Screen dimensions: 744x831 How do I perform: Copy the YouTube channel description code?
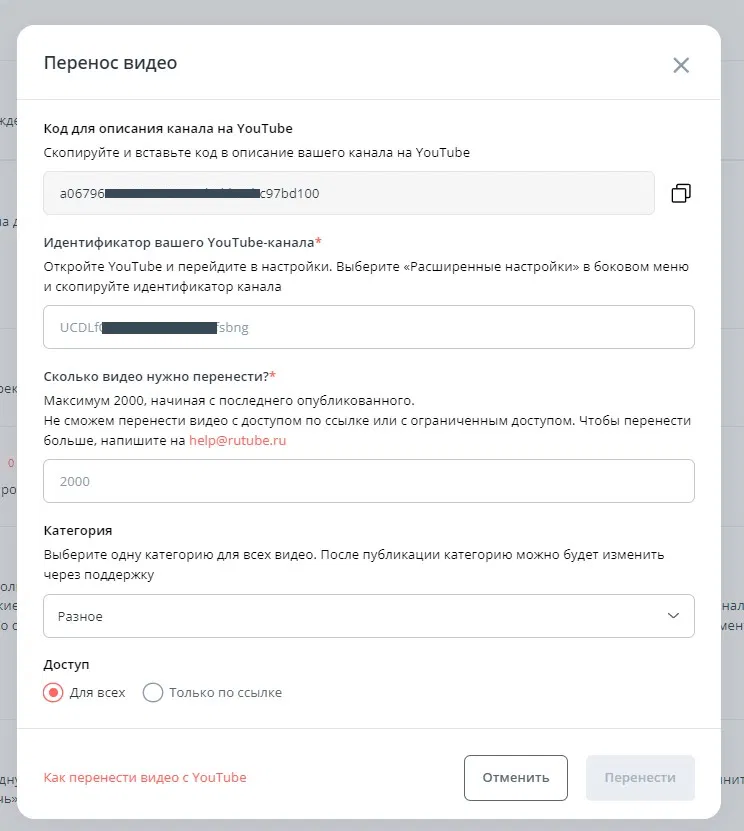(681, 193)
